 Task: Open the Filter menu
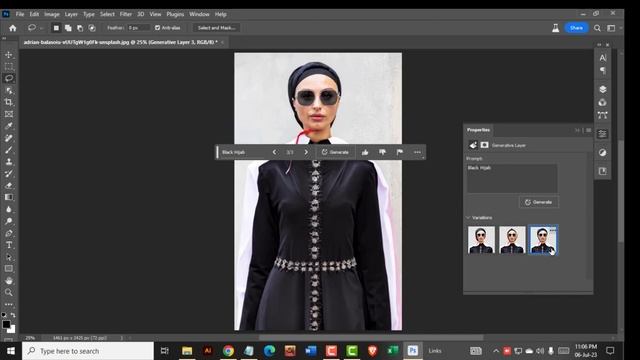pos(126,14)
